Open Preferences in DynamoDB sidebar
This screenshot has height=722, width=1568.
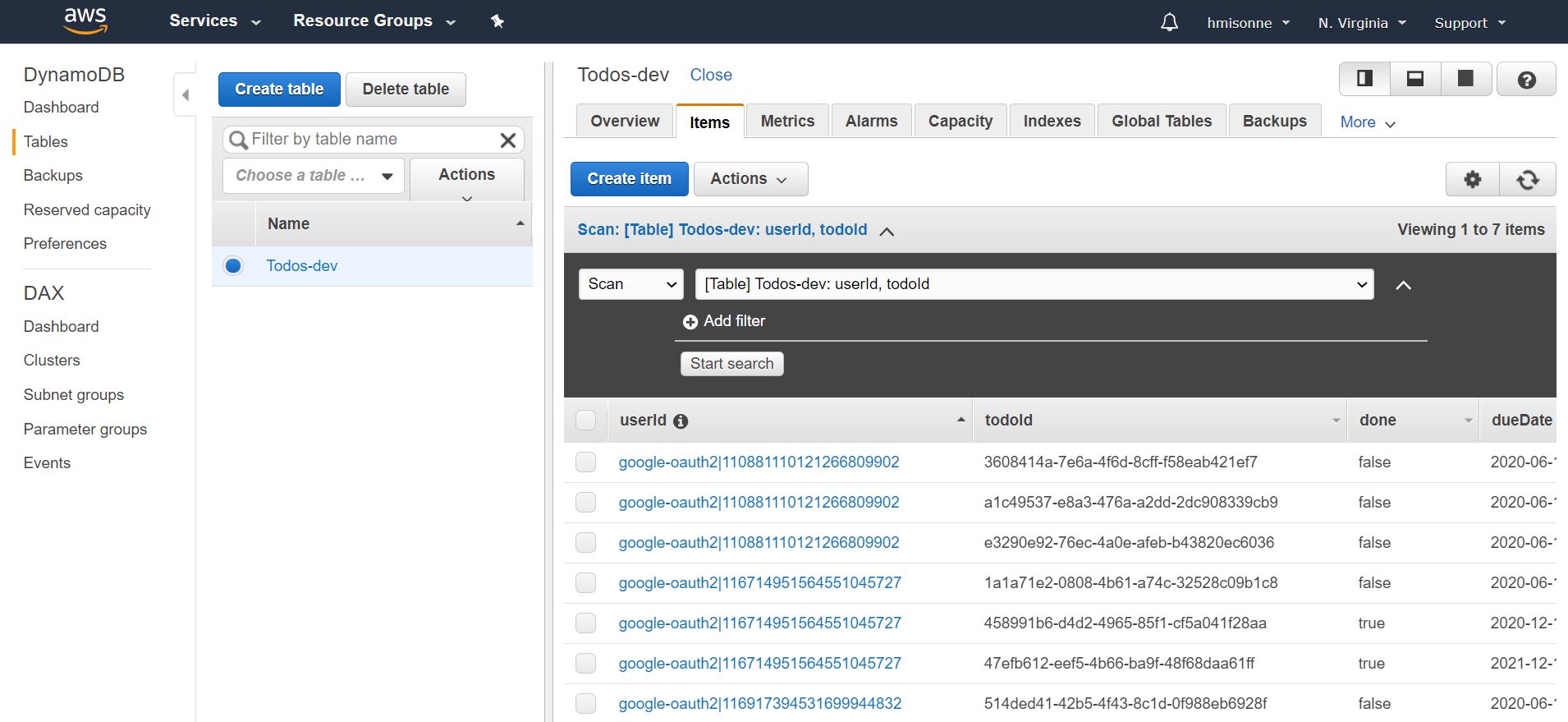65,244
